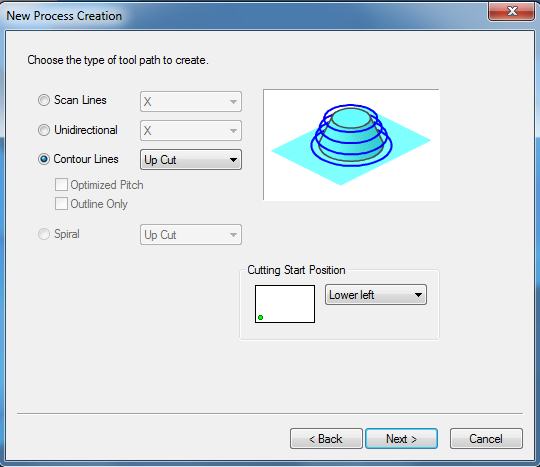This screenshot has width=540, height=467.
Task: Click the 'Choose the type of tool path' text
Action: pos(118,60)
